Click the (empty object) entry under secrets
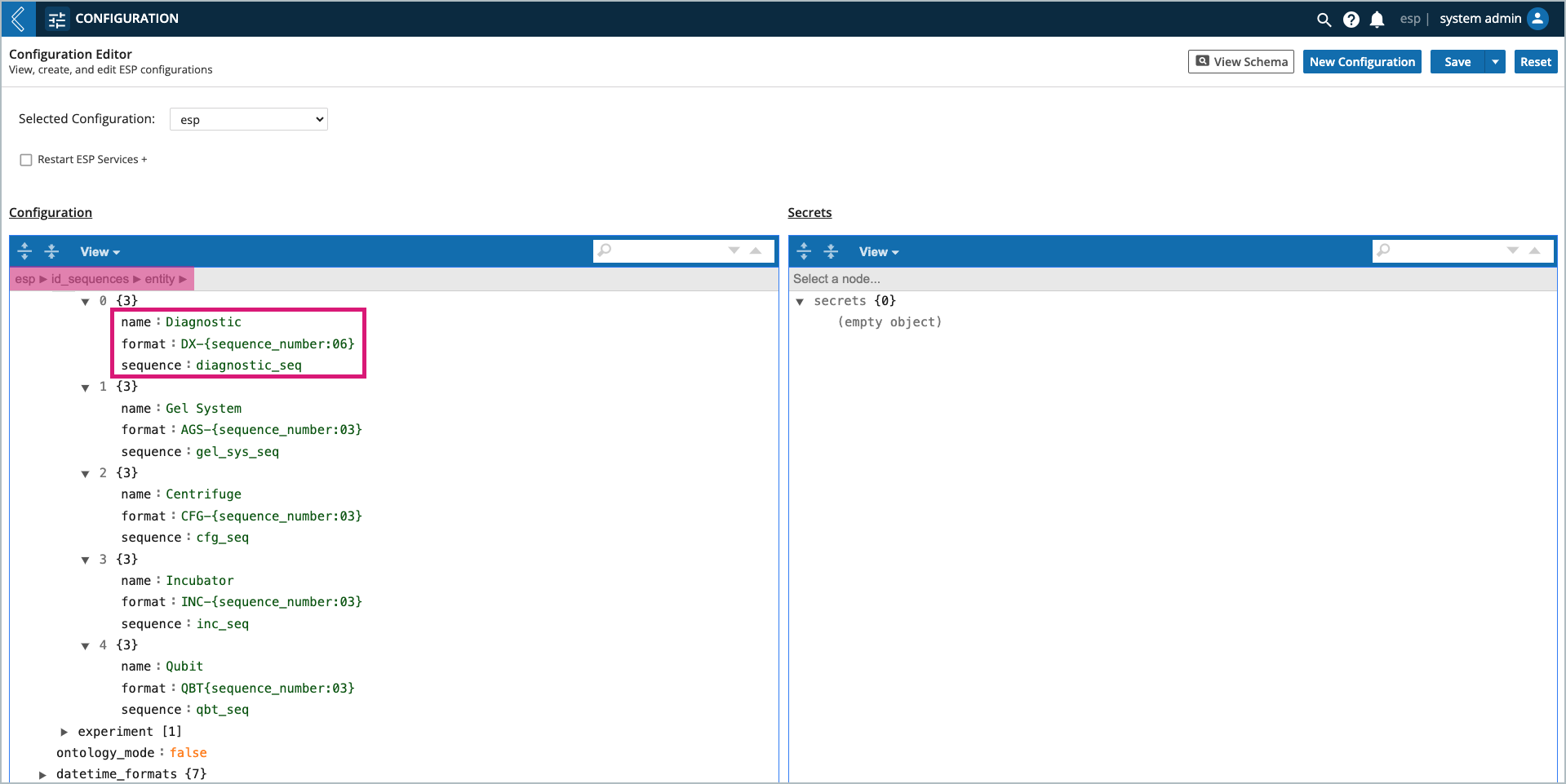The image size is (1566, 784). (889, 322)
